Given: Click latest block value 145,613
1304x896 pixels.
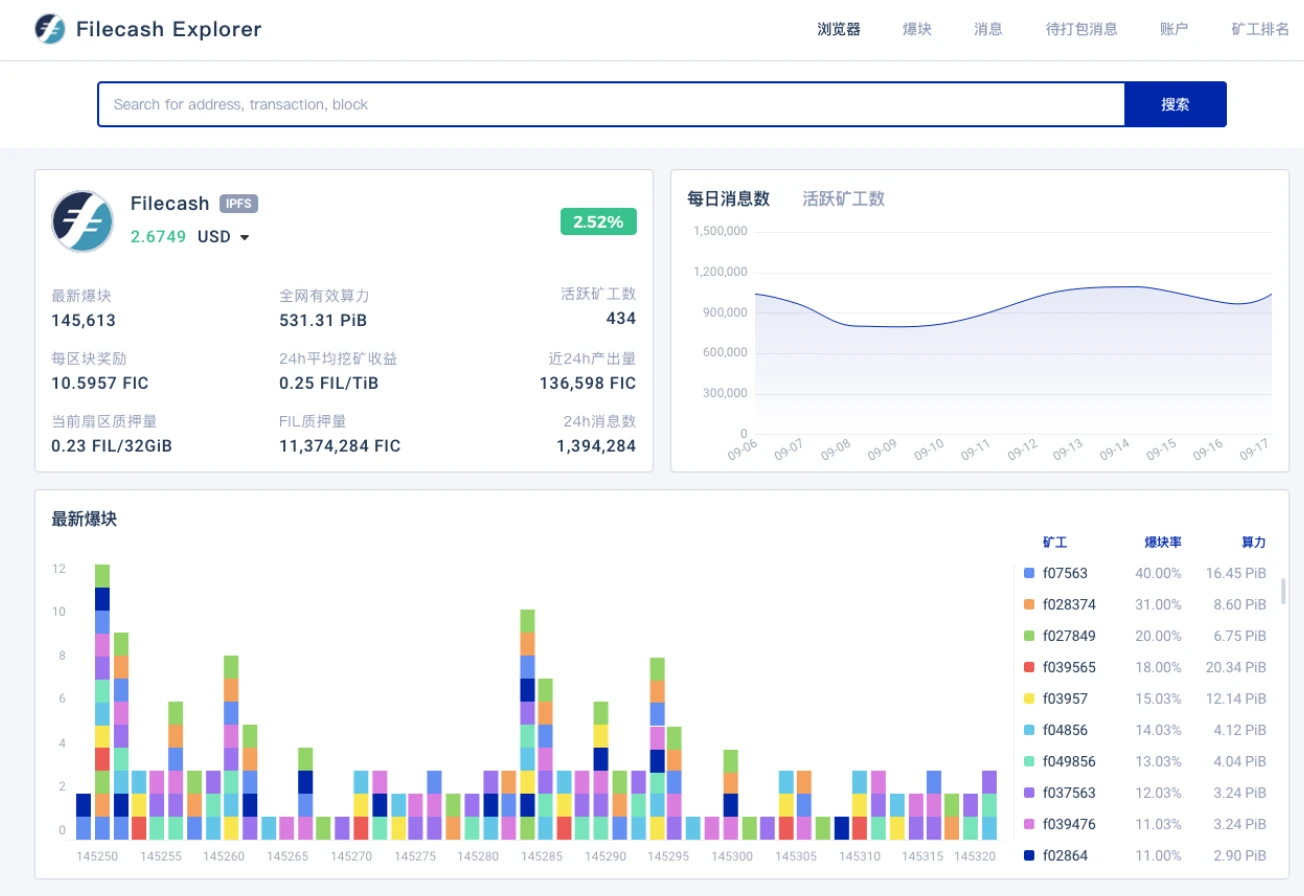Looking at the screenshot, I should [x=84, y=321].
